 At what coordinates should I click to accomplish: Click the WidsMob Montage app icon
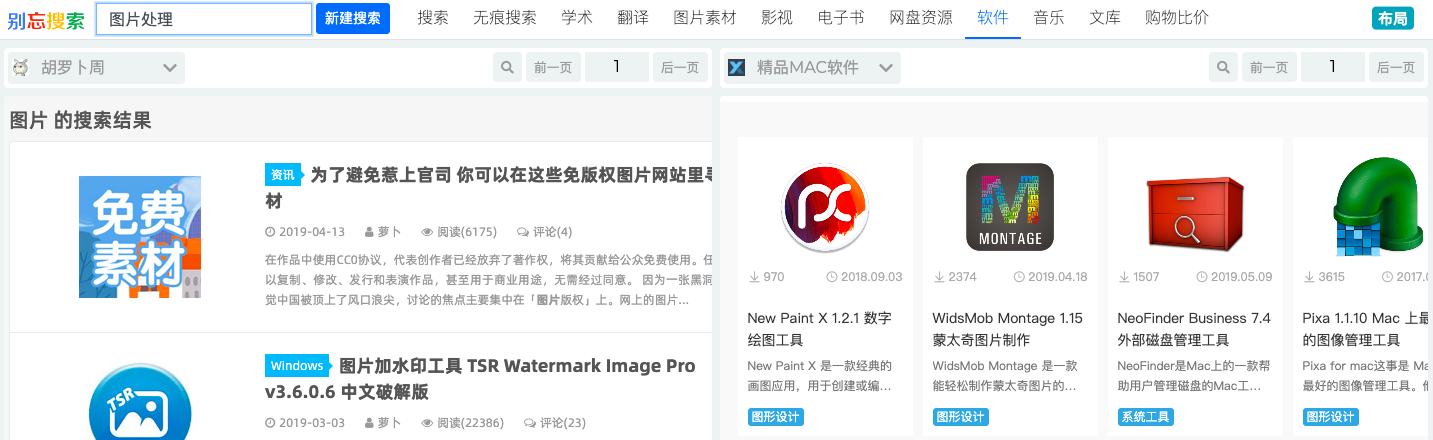[1010, 207]
